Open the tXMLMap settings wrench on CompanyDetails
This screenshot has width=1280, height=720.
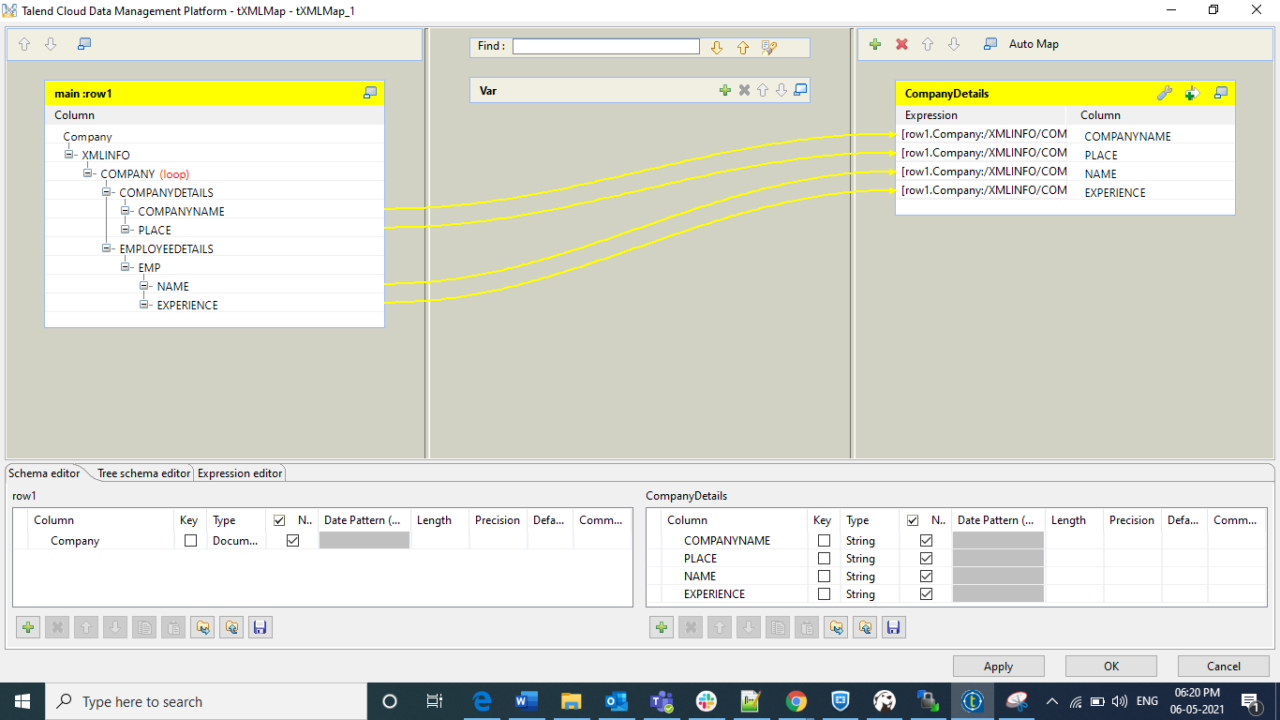pos(1164,92)
